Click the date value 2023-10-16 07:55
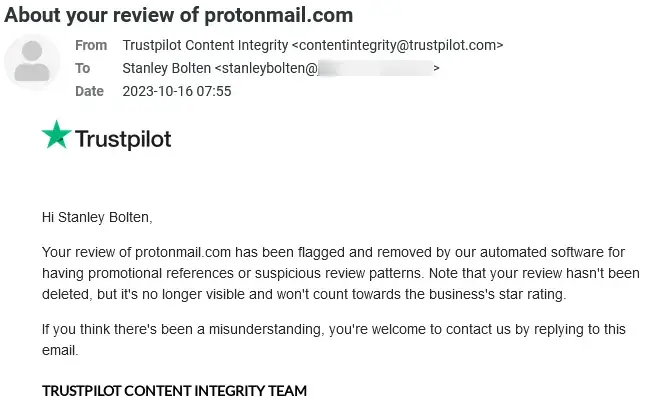 point(176,91)
